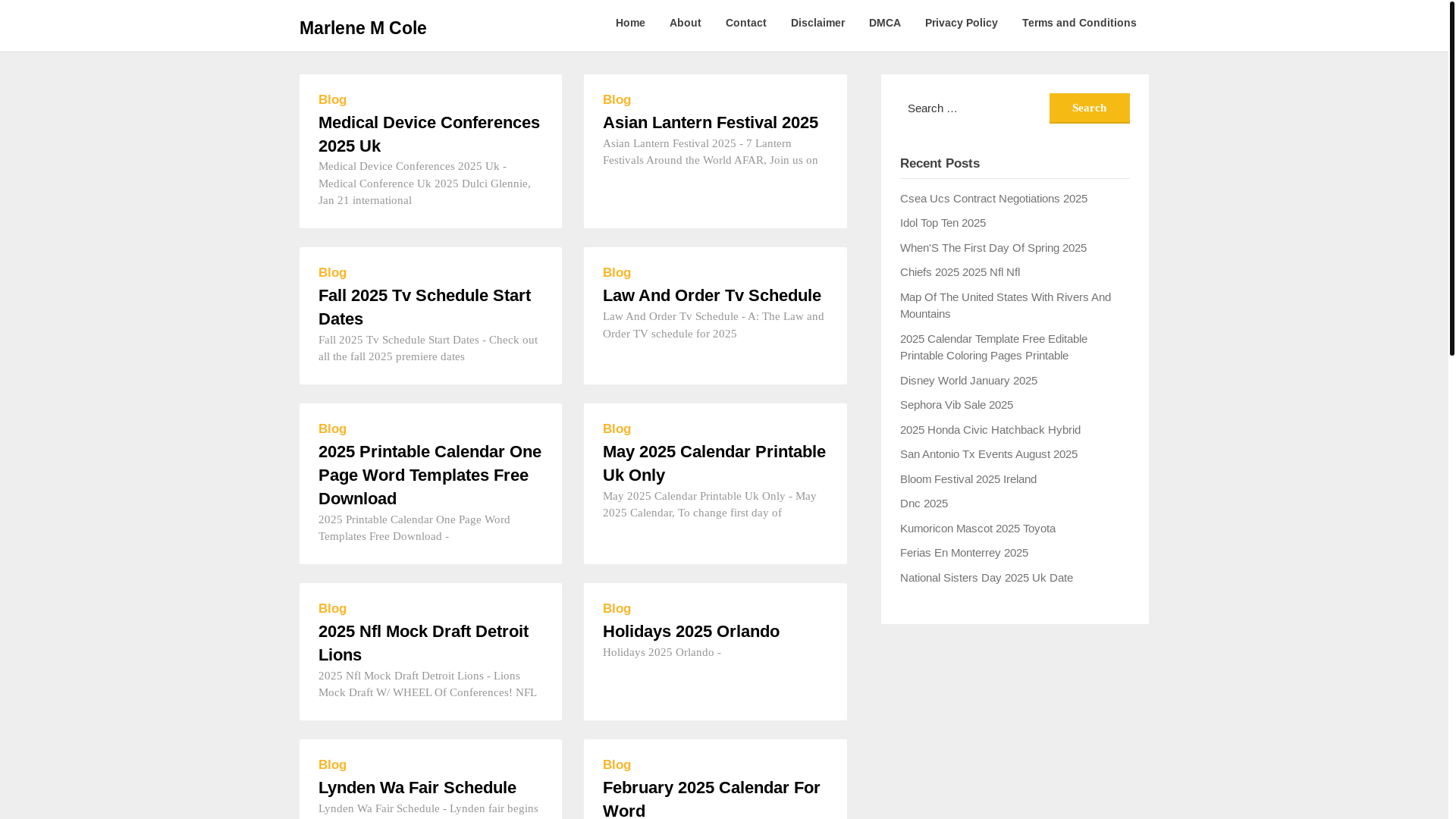
Task: Click Blog category above Medical Device Conferences
Action: (x=332, y=99)
